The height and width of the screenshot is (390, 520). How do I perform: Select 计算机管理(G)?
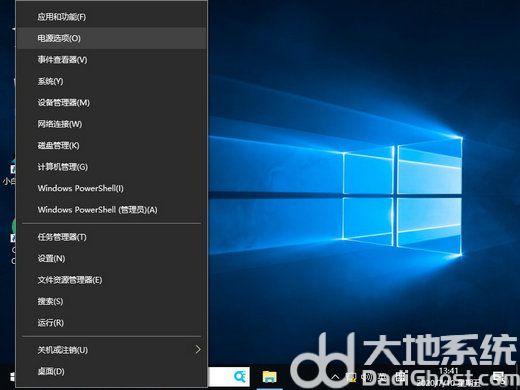tap(112, 167)
